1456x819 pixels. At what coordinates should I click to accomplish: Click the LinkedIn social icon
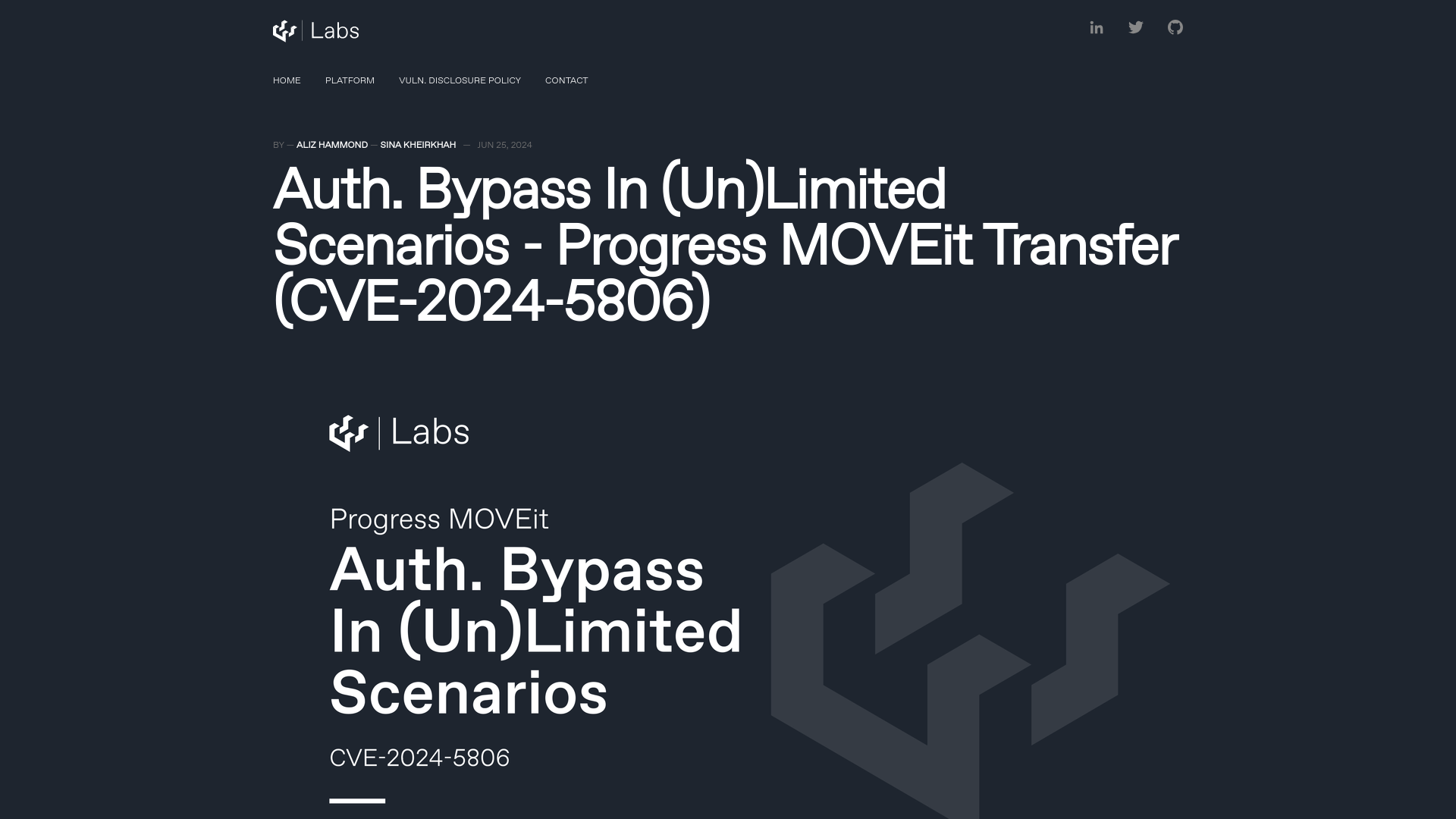click(x=1096, y=27)
